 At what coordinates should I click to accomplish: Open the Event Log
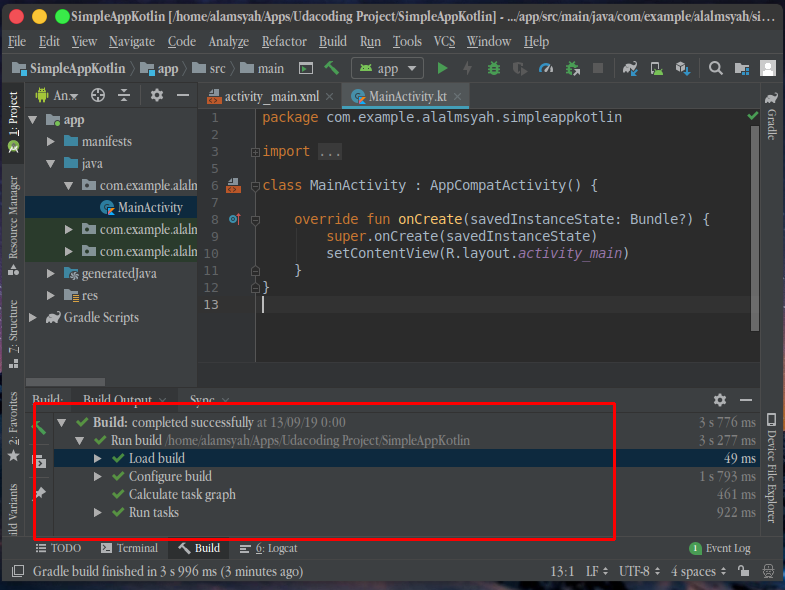720,548
